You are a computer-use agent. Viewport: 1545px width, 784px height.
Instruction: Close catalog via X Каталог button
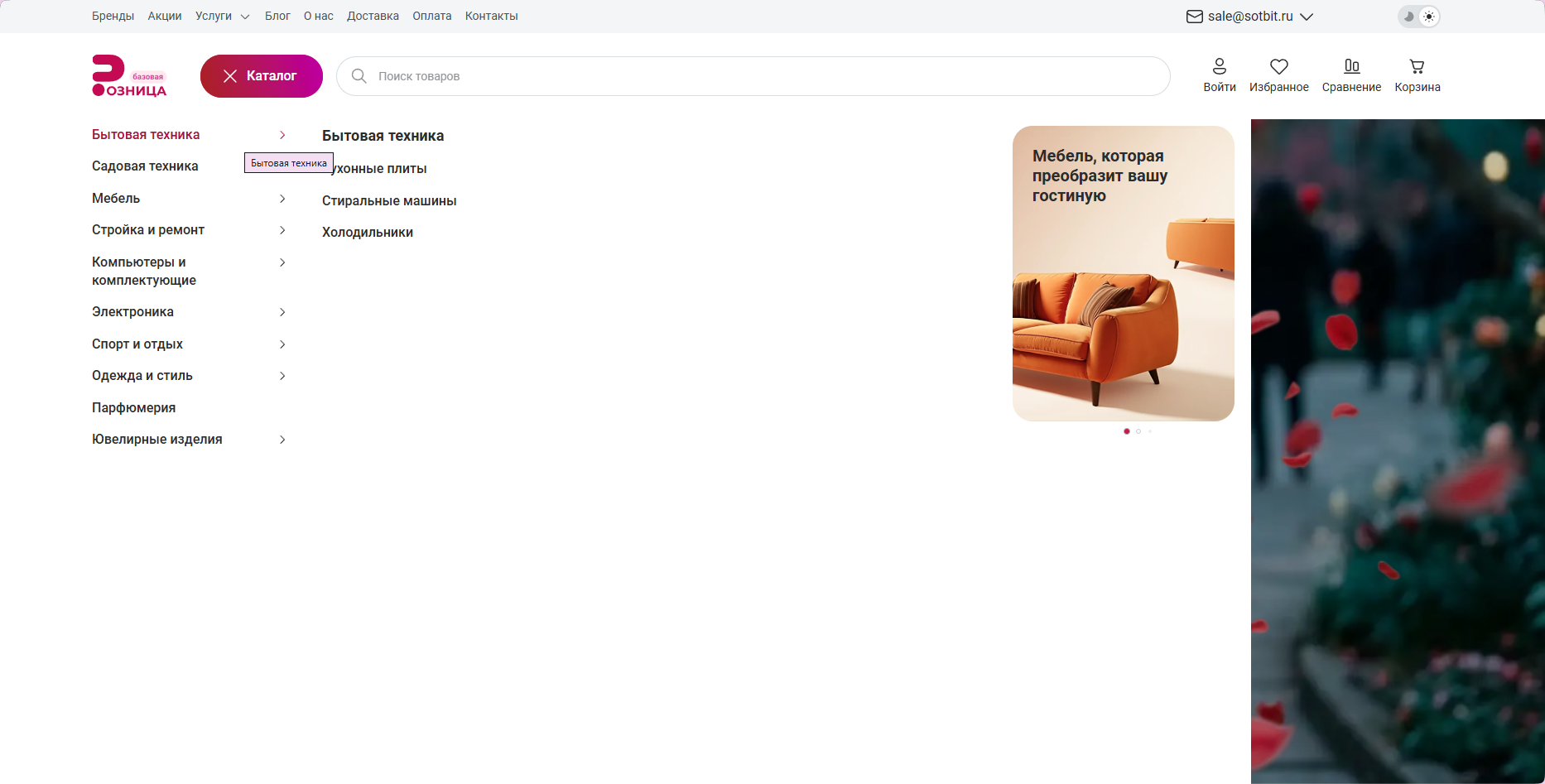tap(262, 76)
